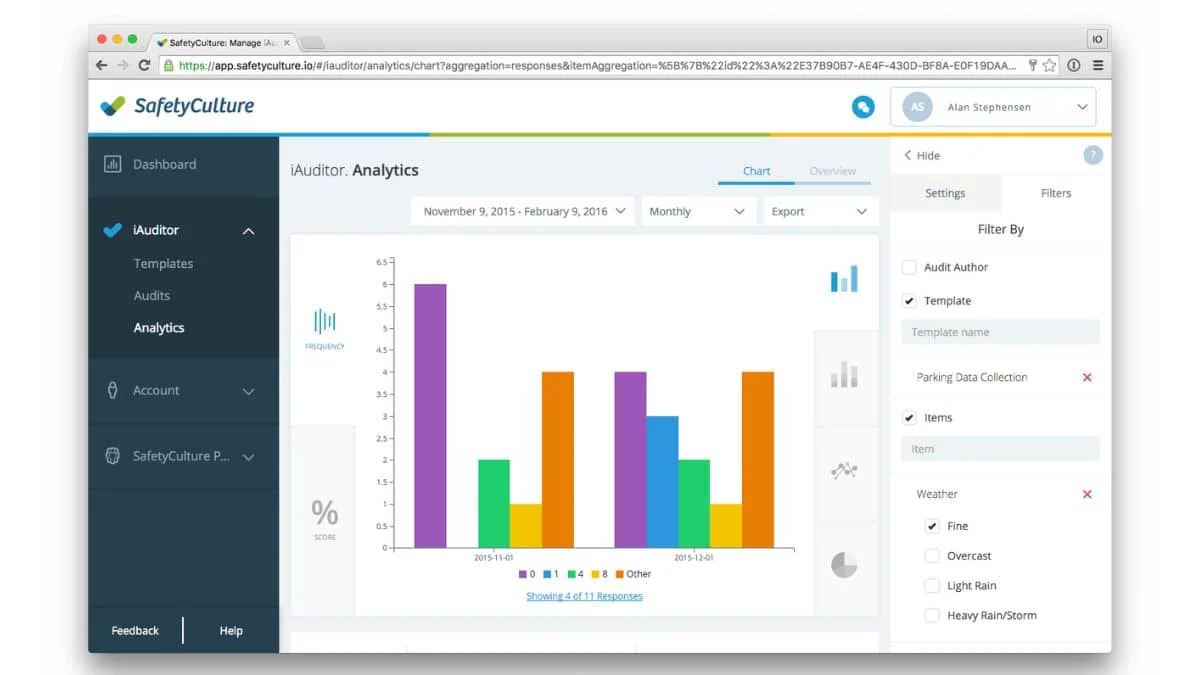
Task: Check the Light Rain checkbox
Action: click(x=932, y=586)
